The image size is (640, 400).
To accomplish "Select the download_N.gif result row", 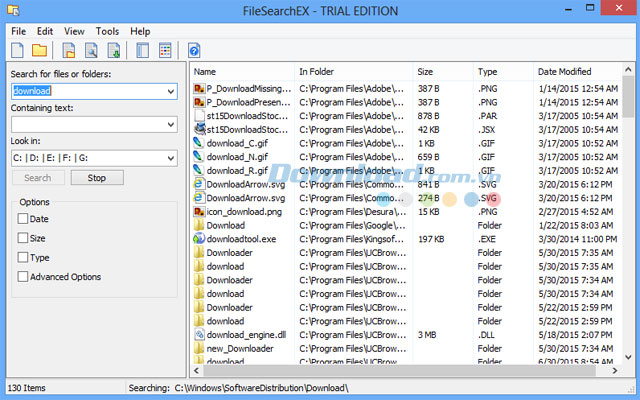I will point(407,157).
